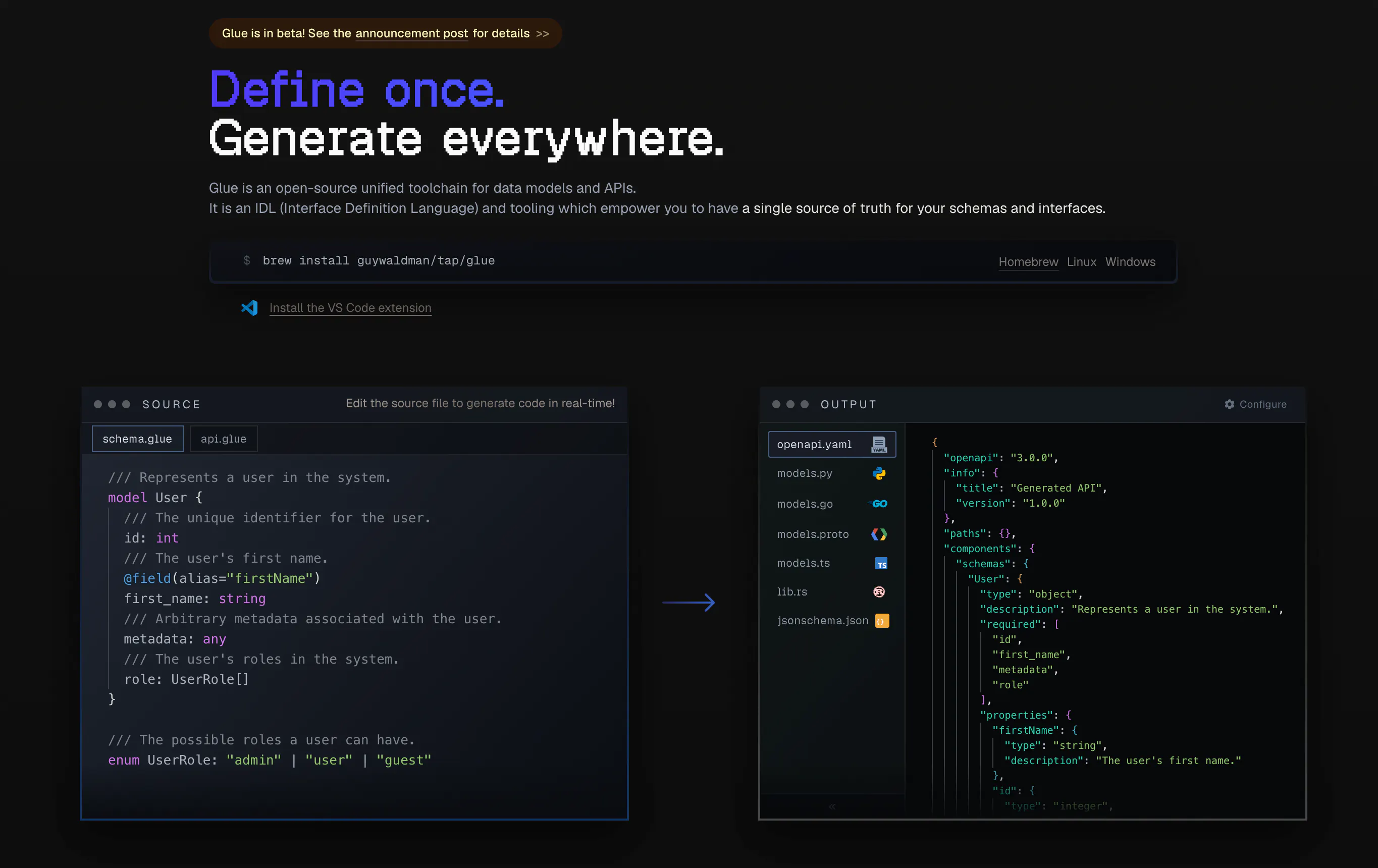Open the models.ts output file
This screenshot has height=868, width=1378.
(x=832, y=563)
